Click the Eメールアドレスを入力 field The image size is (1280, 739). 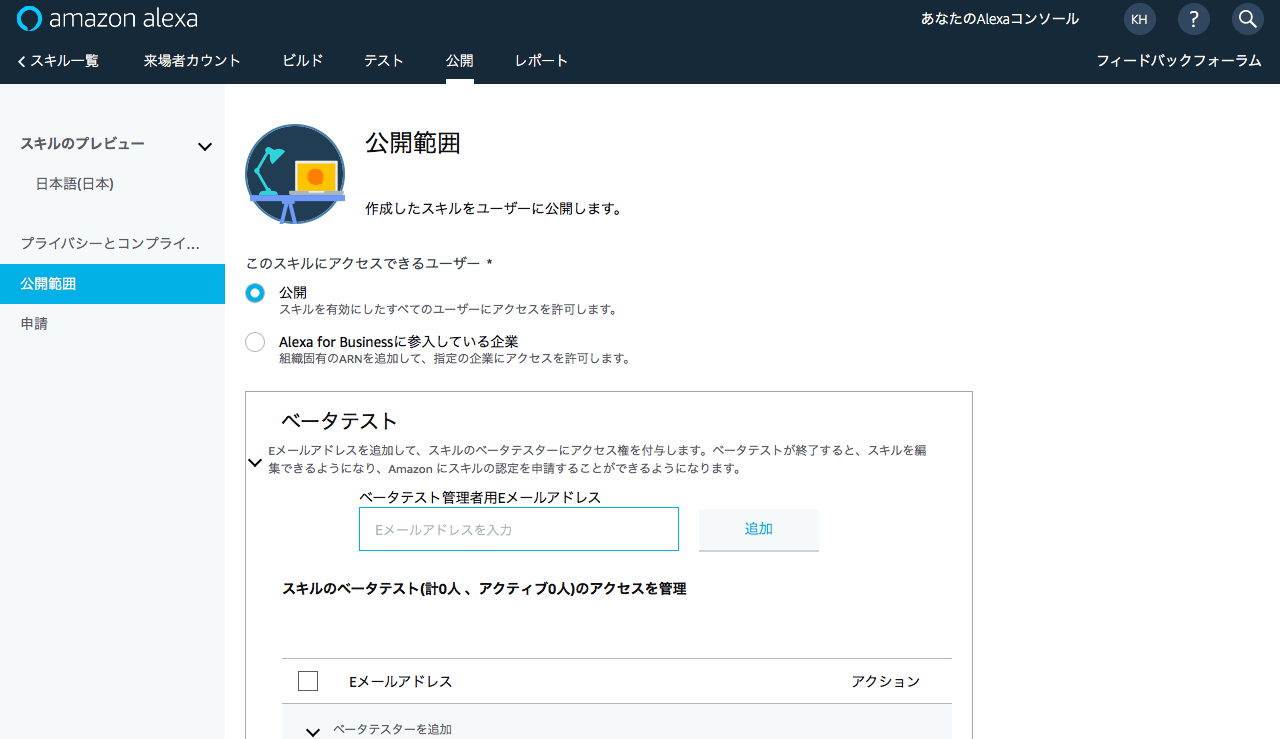click(519, 529)
